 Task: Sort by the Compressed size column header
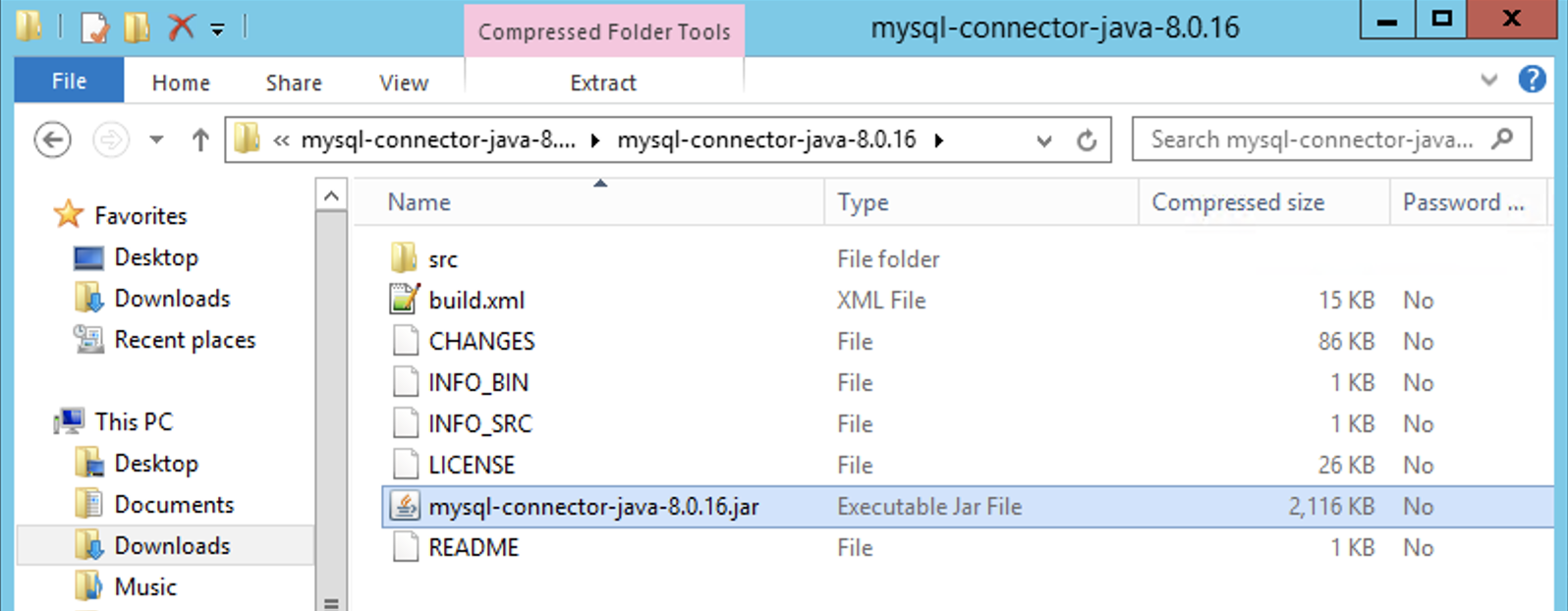pos(1237,202)
